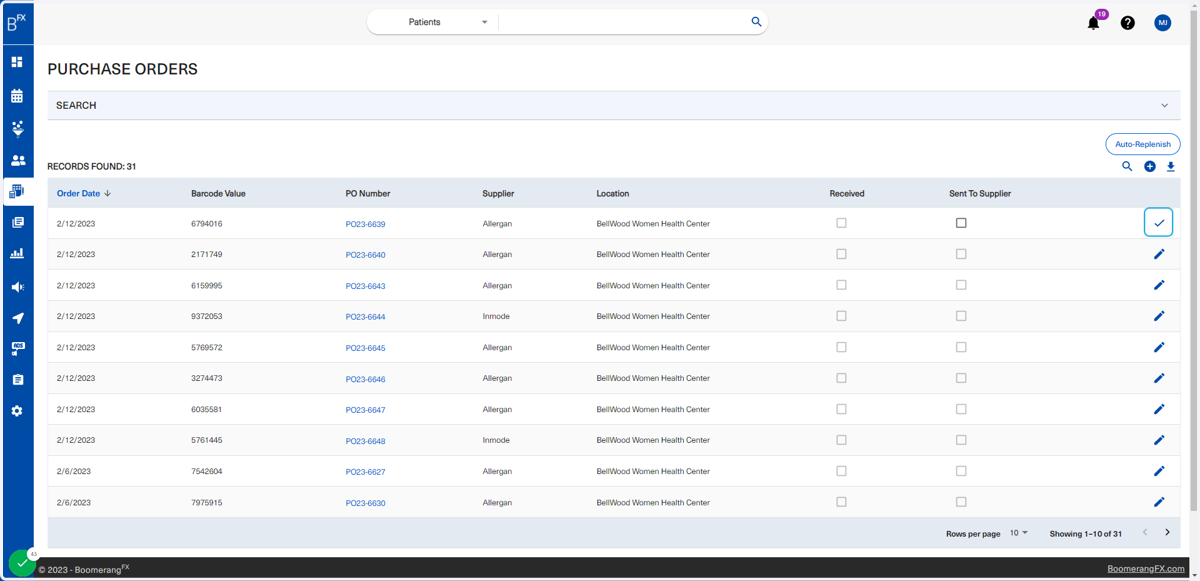Screen dimensions: 1200x581
Task: Open the clipboard icon in sidebar
Action: 17,380
